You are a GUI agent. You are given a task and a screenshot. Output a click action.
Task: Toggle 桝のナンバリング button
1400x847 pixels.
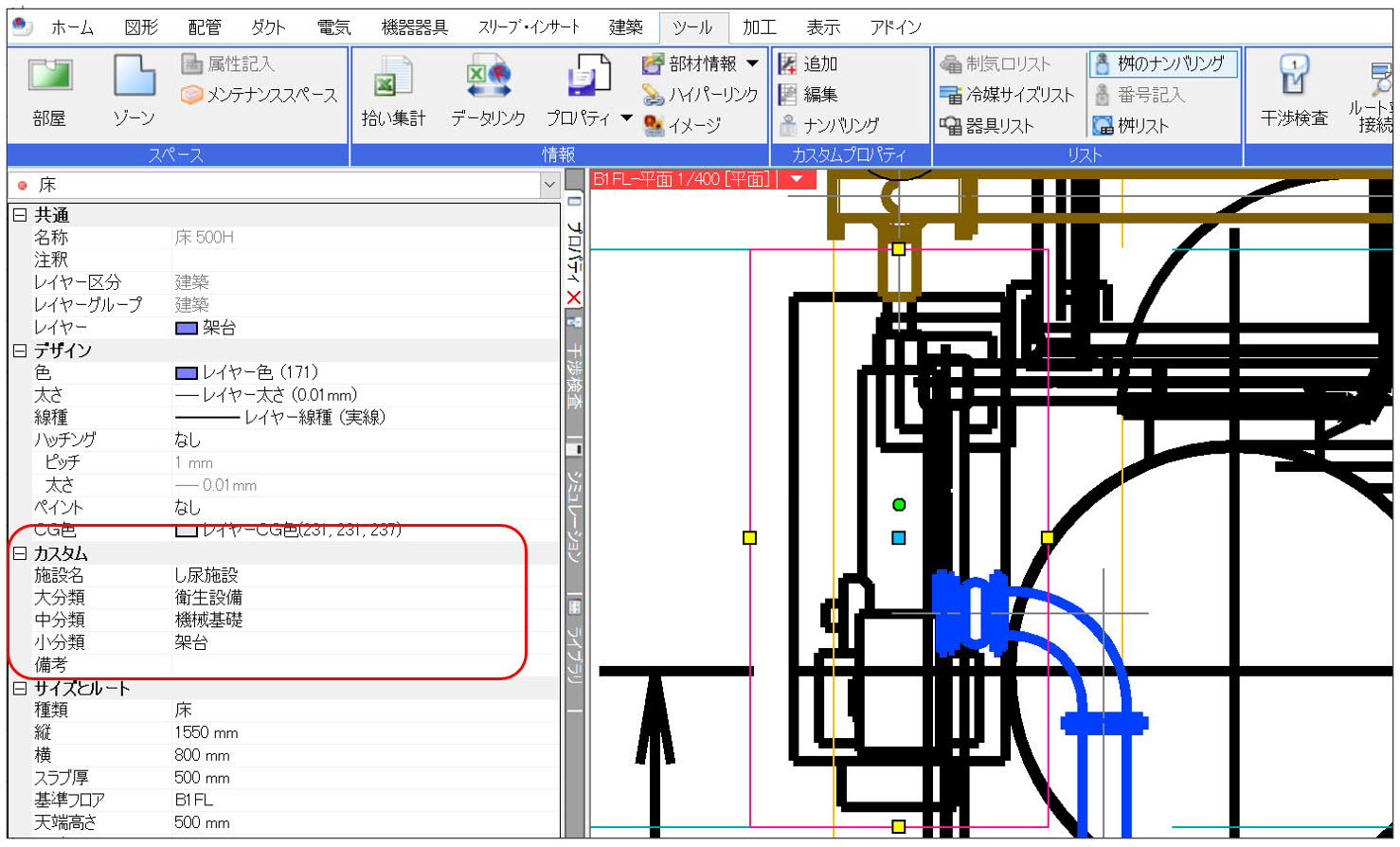tap(1162, 63)
